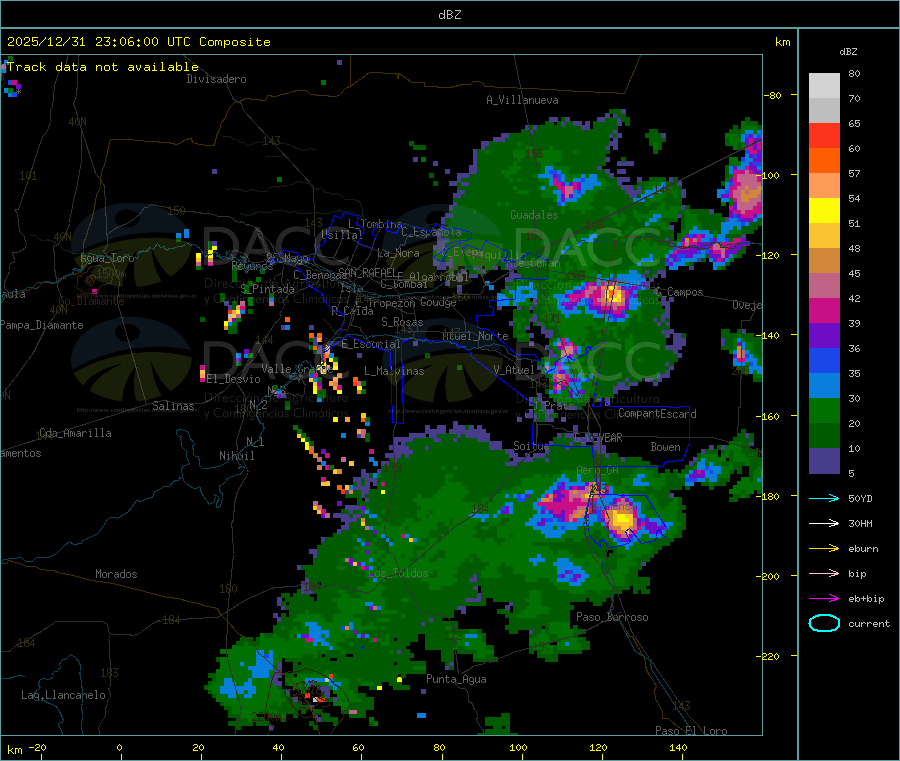Select the bright green swatch between 30 and 20
The width and height of the screenshot is (900, 761).
pyautogui.click(x=824, y=411)
